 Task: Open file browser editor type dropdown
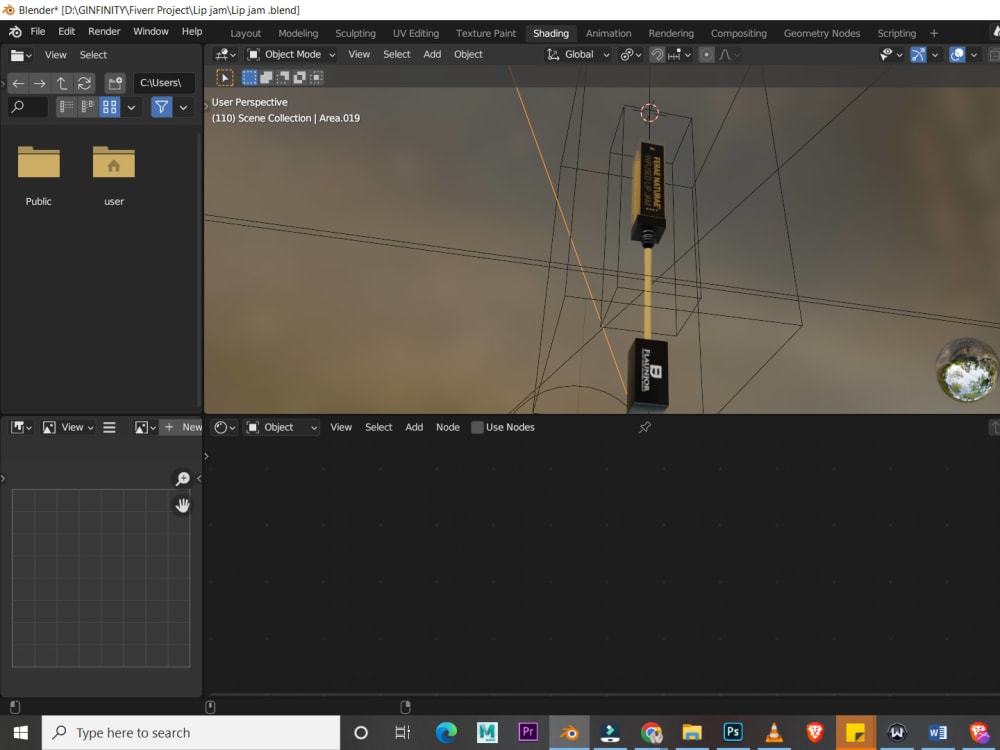[21, 55]
